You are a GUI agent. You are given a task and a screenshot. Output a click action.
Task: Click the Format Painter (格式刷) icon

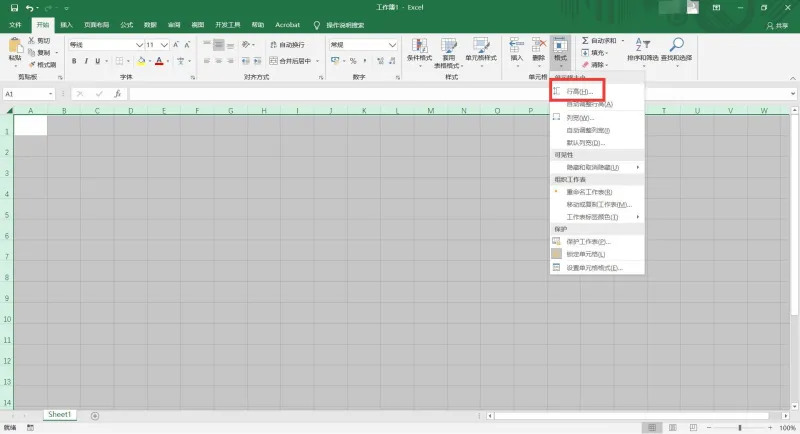pyautogui.click(x=32, y=65)
